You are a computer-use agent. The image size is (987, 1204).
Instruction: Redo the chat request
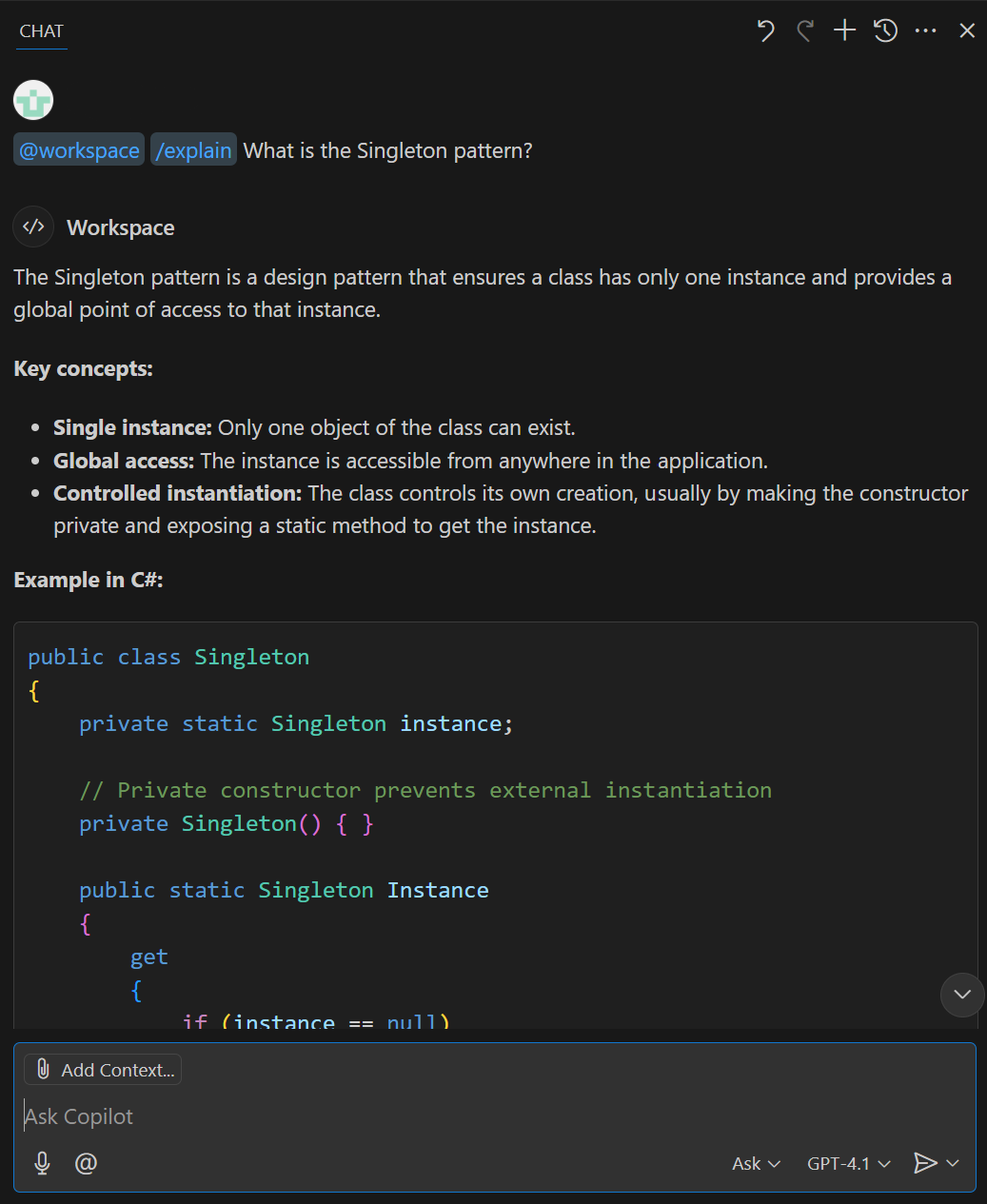point(804,30)
